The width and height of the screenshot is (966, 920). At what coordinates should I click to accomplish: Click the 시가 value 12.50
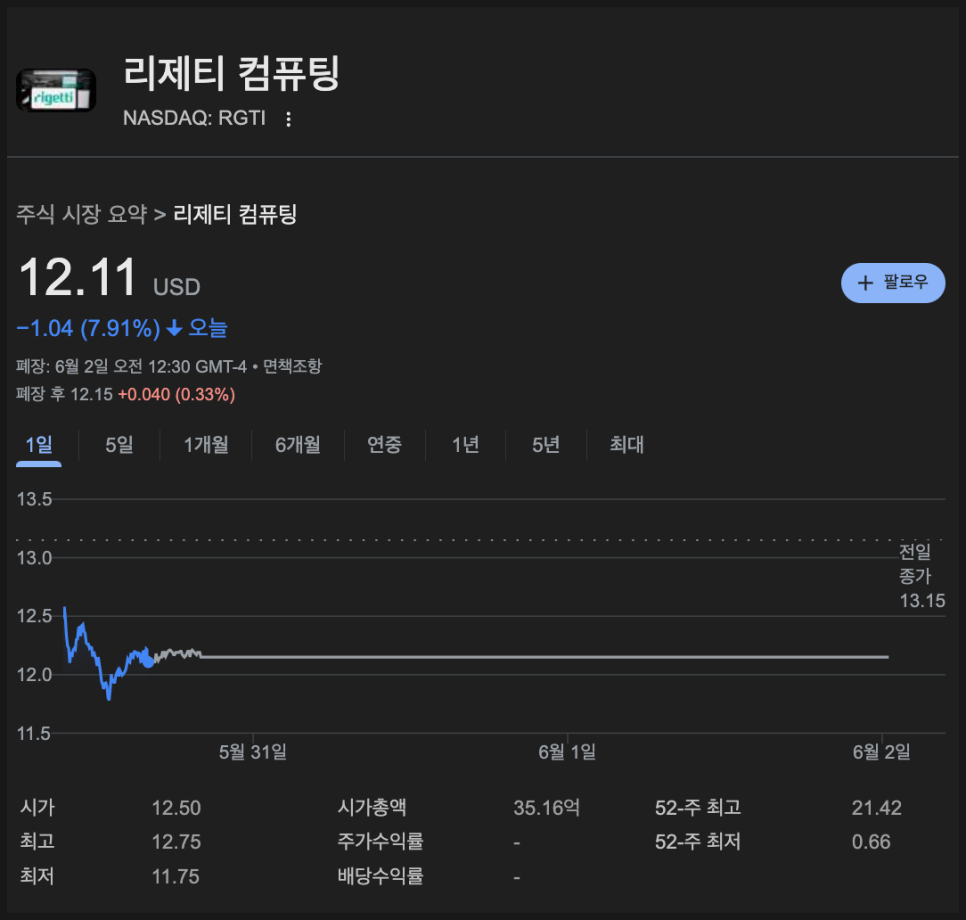click(x=176, y=808)
